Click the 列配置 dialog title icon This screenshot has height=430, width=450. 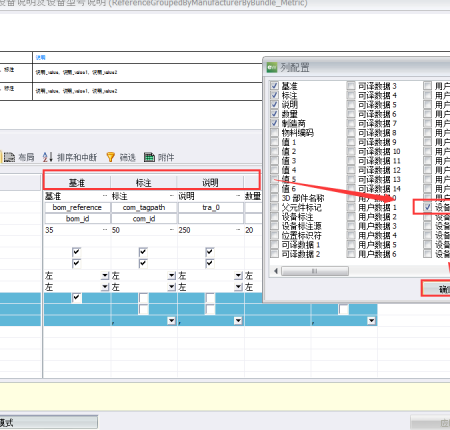point(272,68)
